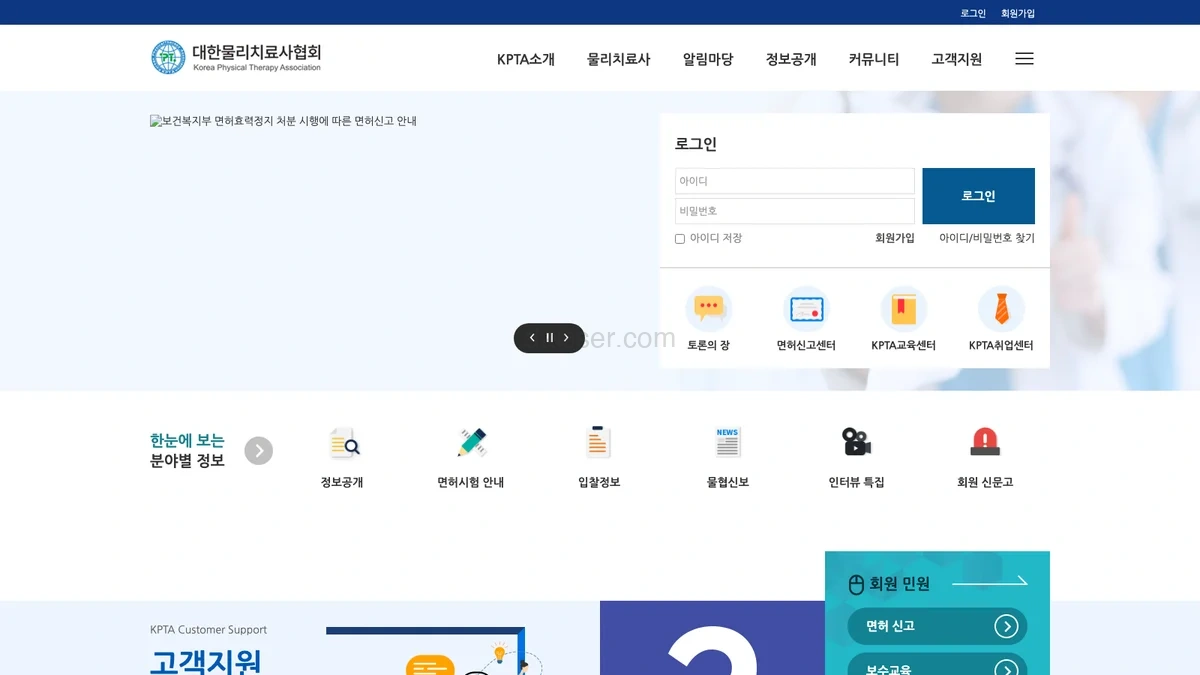Focus the 비밀번호 input field
The width and height of the screenshot is (1200, 675).
click(795, 211)
